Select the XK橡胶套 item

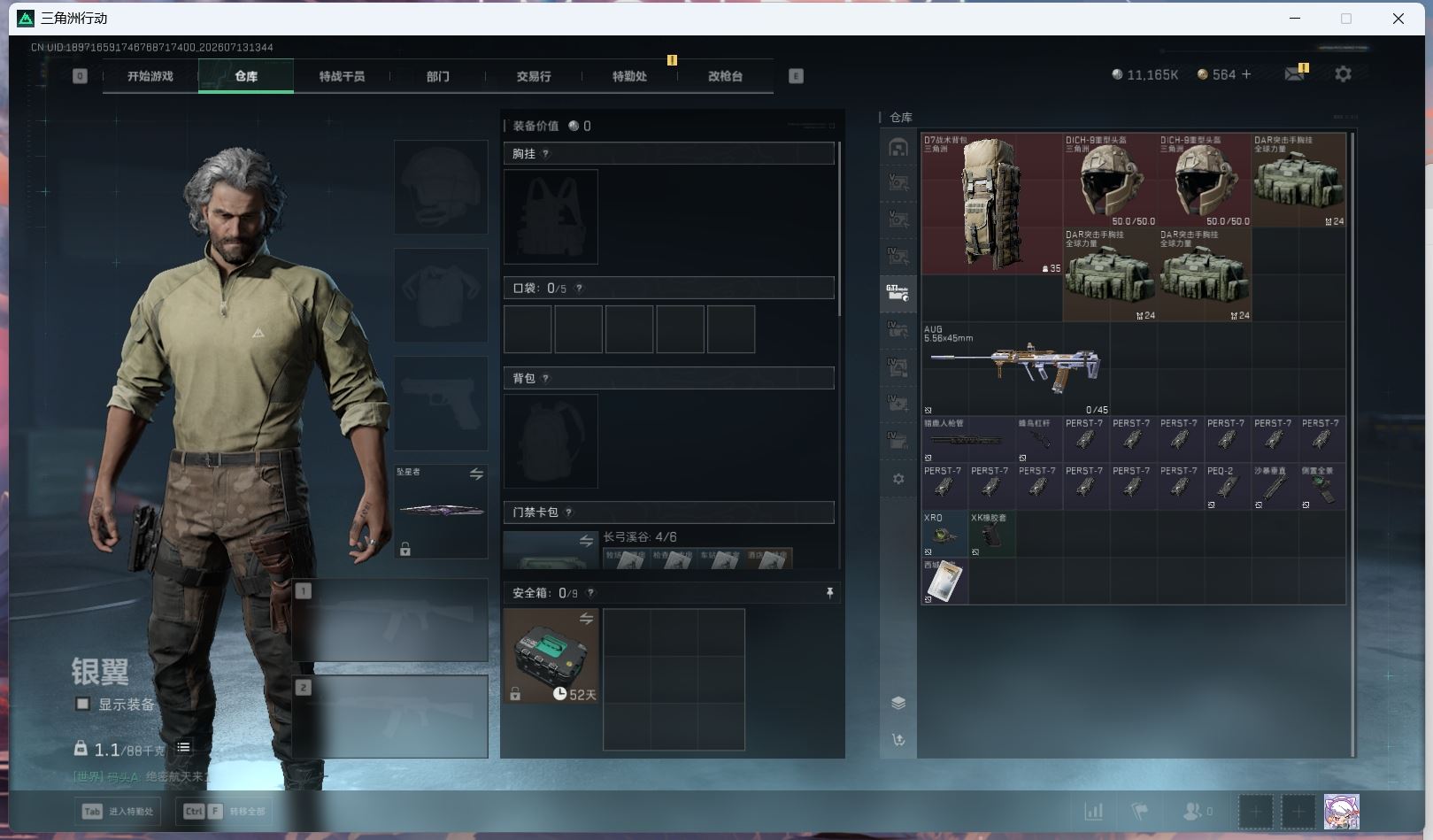tap(991, 534)
